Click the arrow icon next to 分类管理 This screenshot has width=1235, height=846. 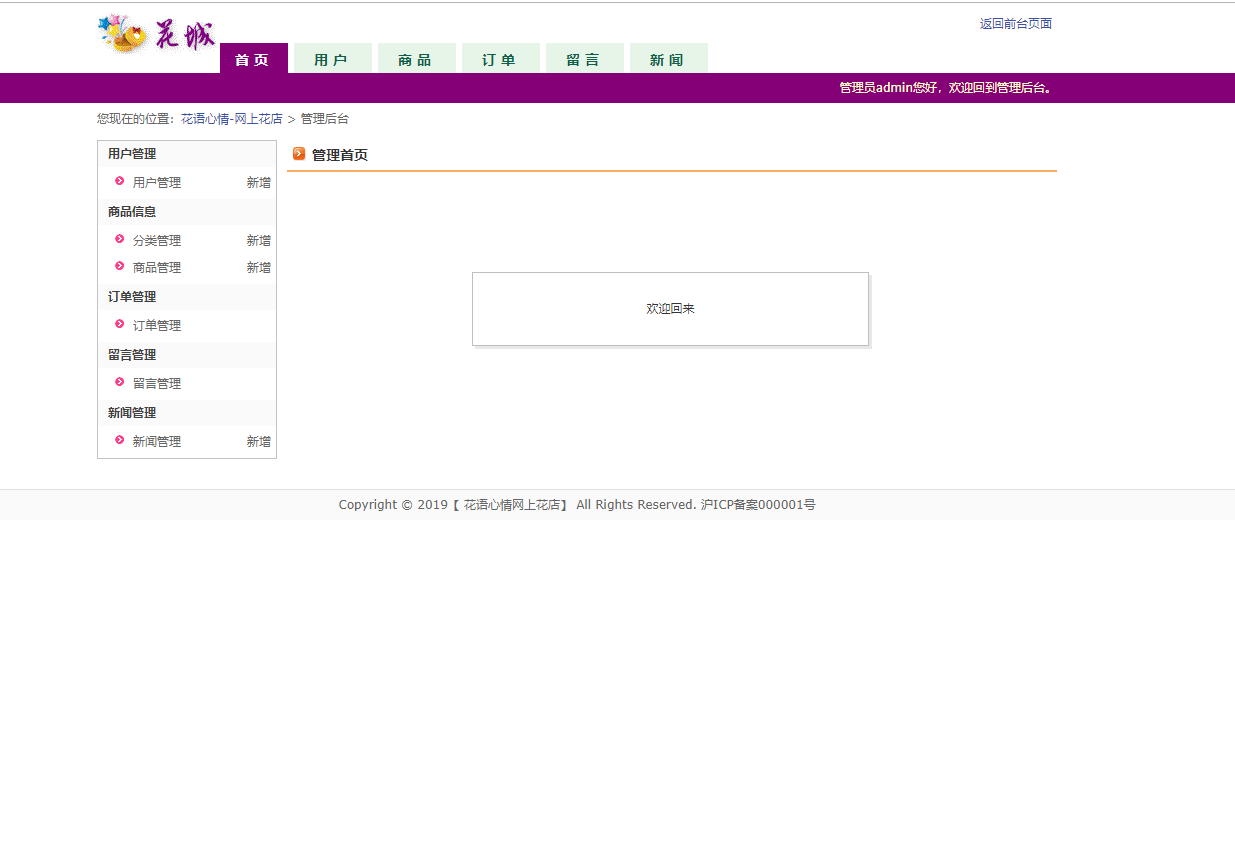point(119,240)
